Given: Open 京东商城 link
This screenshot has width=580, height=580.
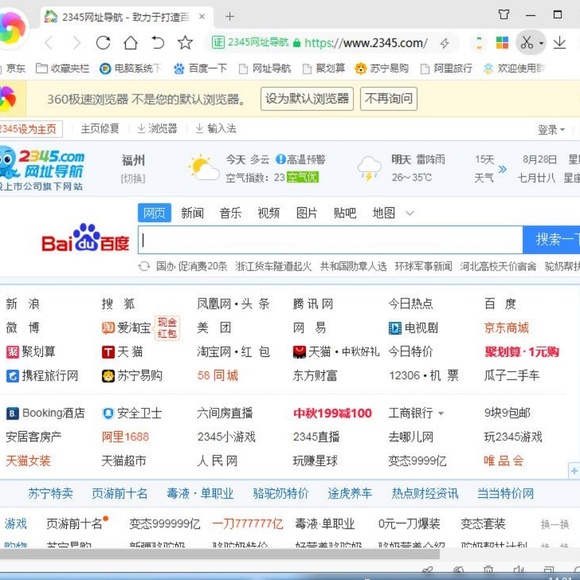Looking at the screenshot, I should 506,328.
